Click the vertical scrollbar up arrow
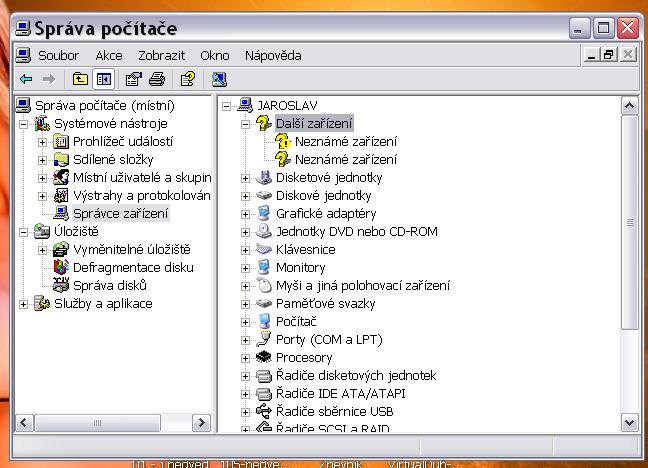Image resolution: width=648 pixels, height=468 pixels. coord(630,106)
